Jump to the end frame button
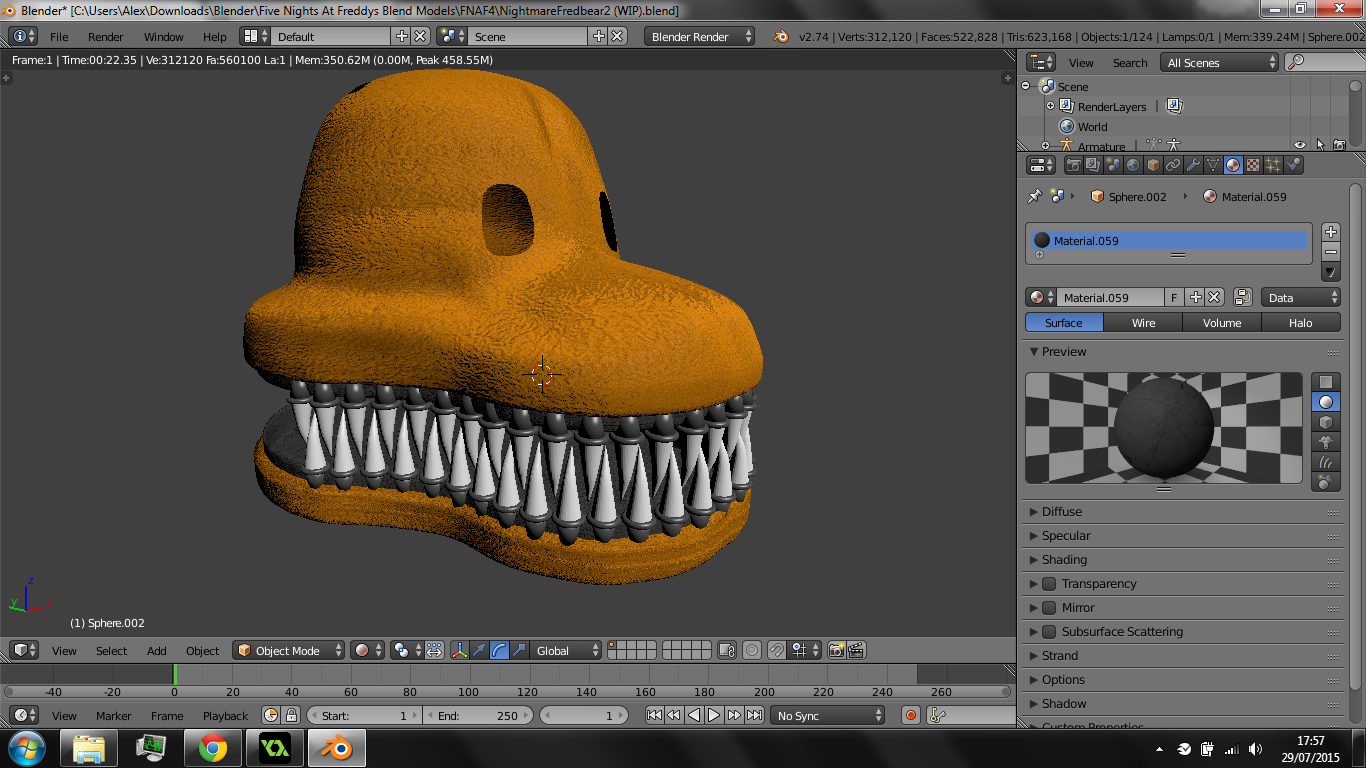Screen dimensions: 1366x768 [754, 715]
